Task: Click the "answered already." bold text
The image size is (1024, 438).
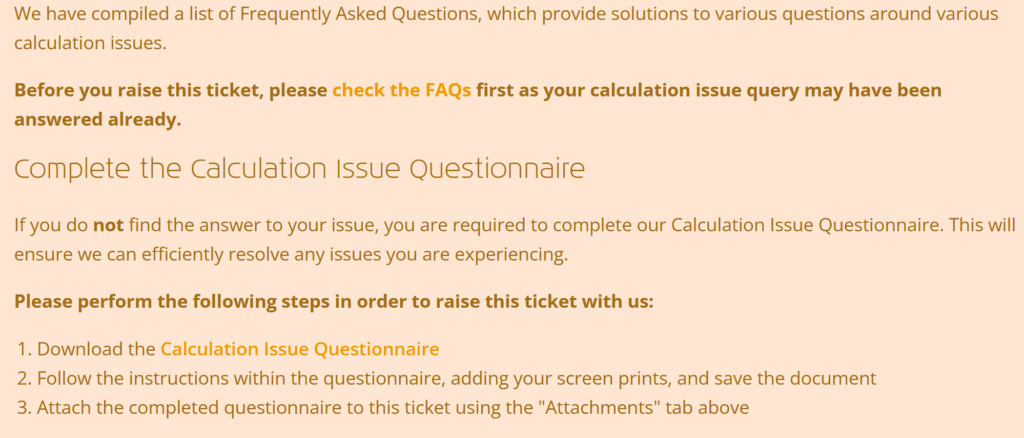Action: tap(97, 120)
